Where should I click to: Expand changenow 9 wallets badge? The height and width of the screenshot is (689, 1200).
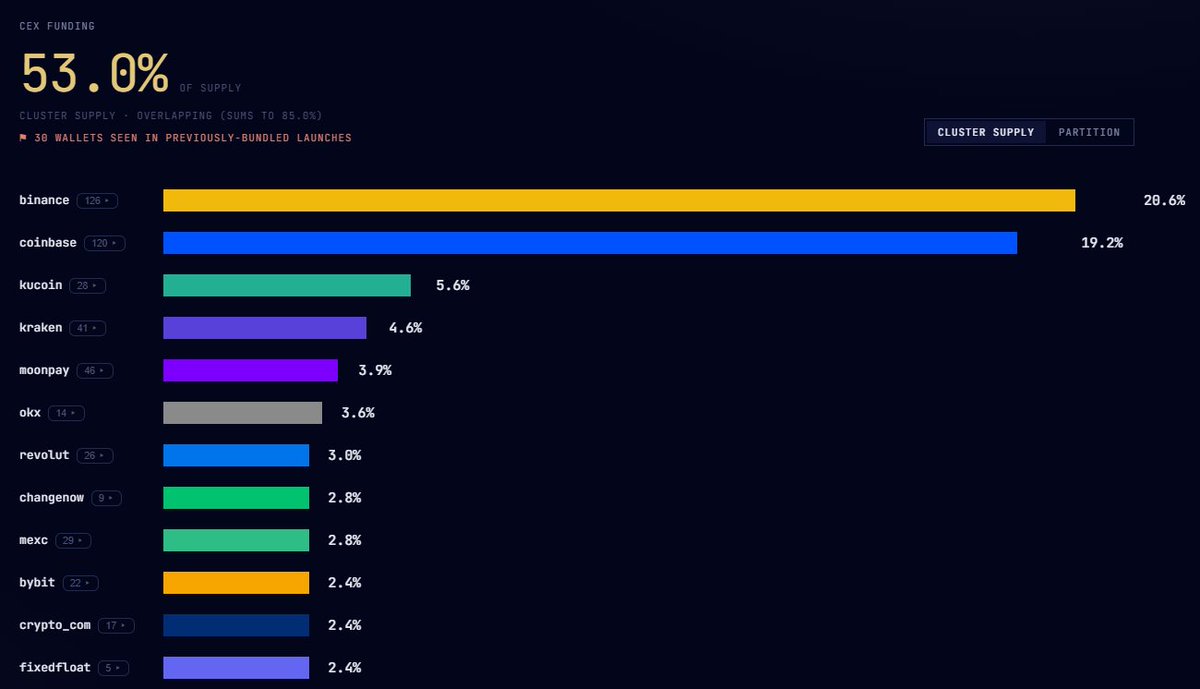[106, 498]
